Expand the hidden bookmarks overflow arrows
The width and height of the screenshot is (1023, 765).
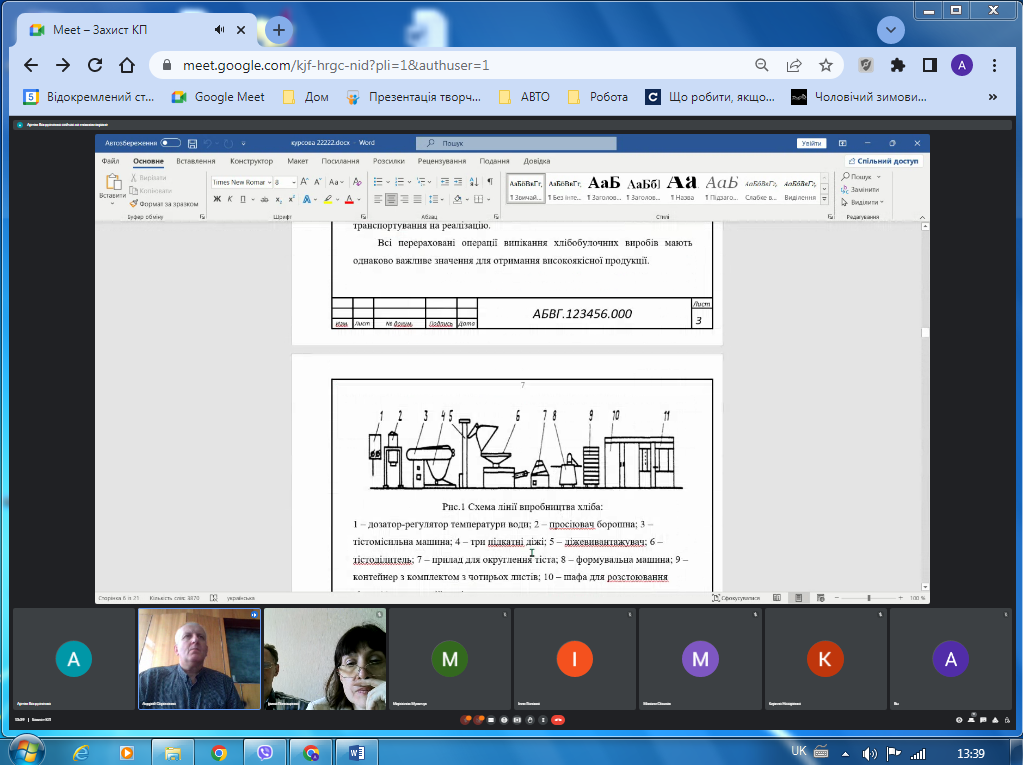pyautogui.click(x=993, y=97)
